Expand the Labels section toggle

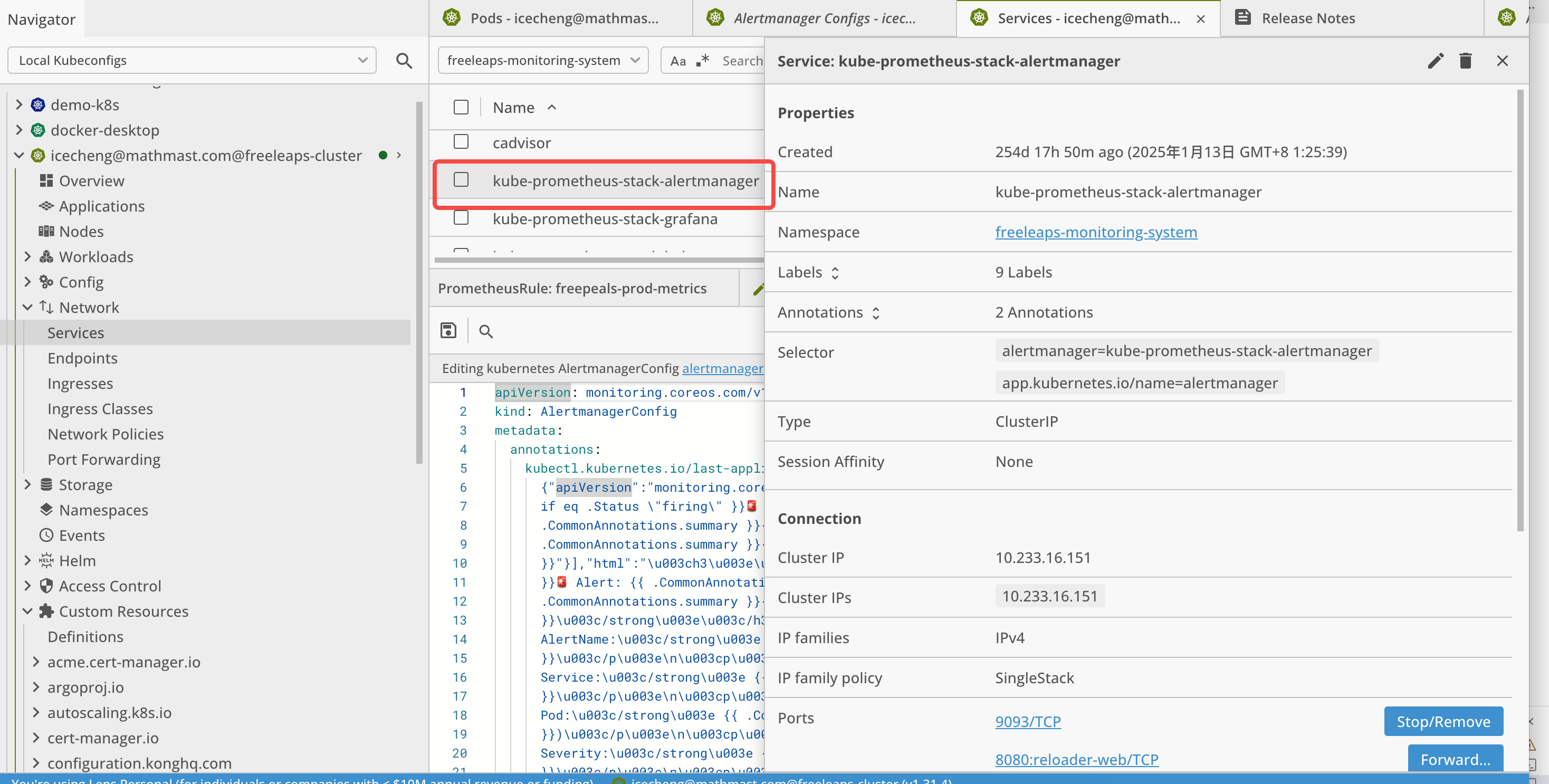(x=835, y=273)
